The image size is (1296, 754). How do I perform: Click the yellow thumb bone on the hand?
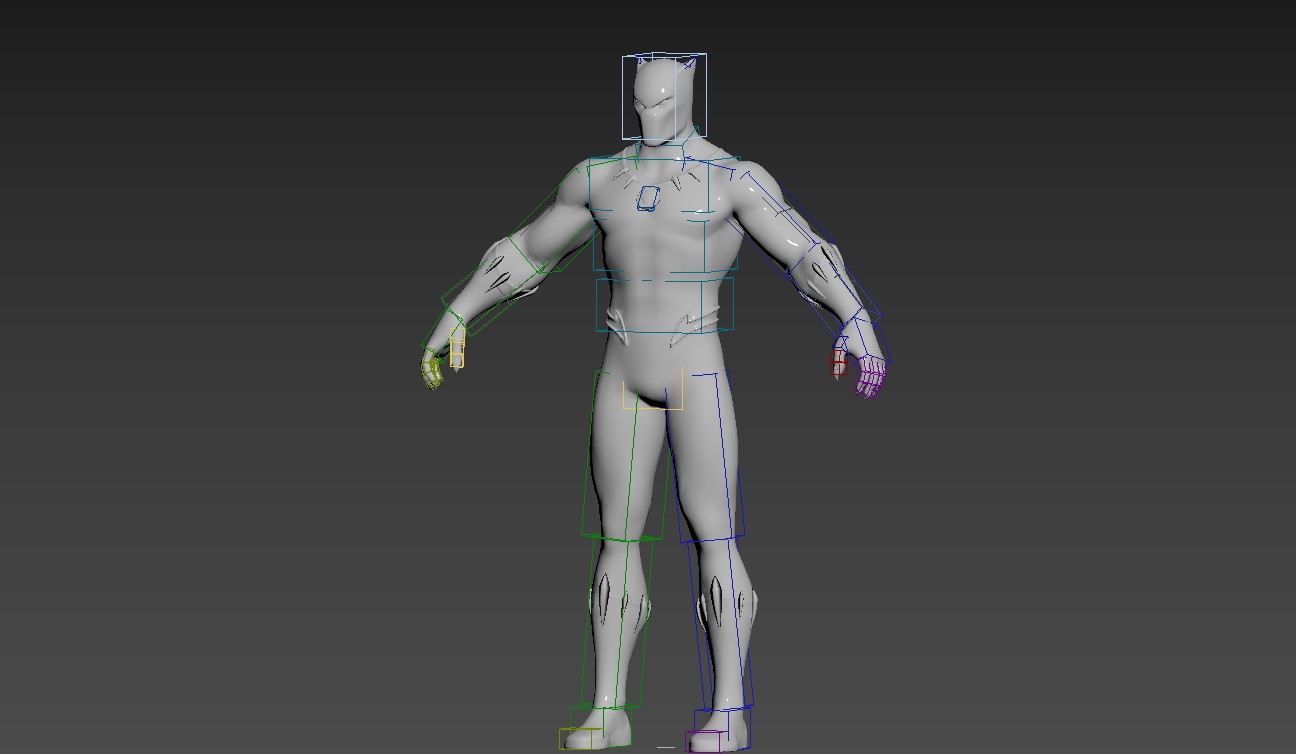[457, 353]
